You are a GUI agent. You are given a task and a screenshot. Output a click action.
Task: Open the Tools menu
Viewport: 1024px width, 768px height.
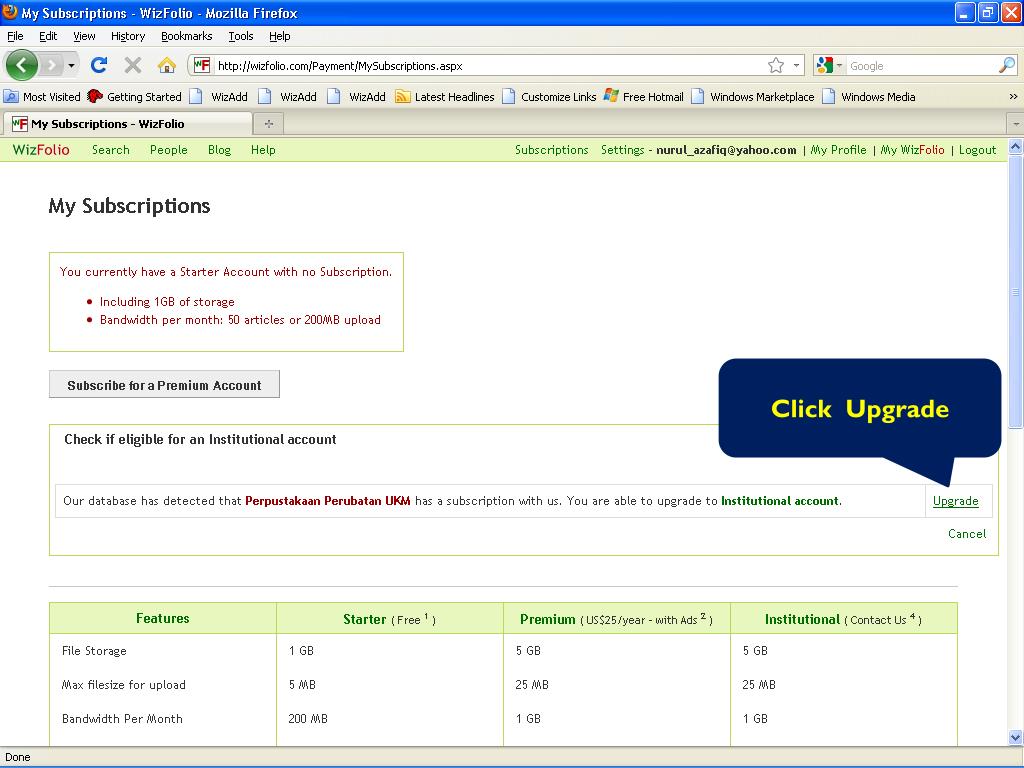(x=240, y=36)
